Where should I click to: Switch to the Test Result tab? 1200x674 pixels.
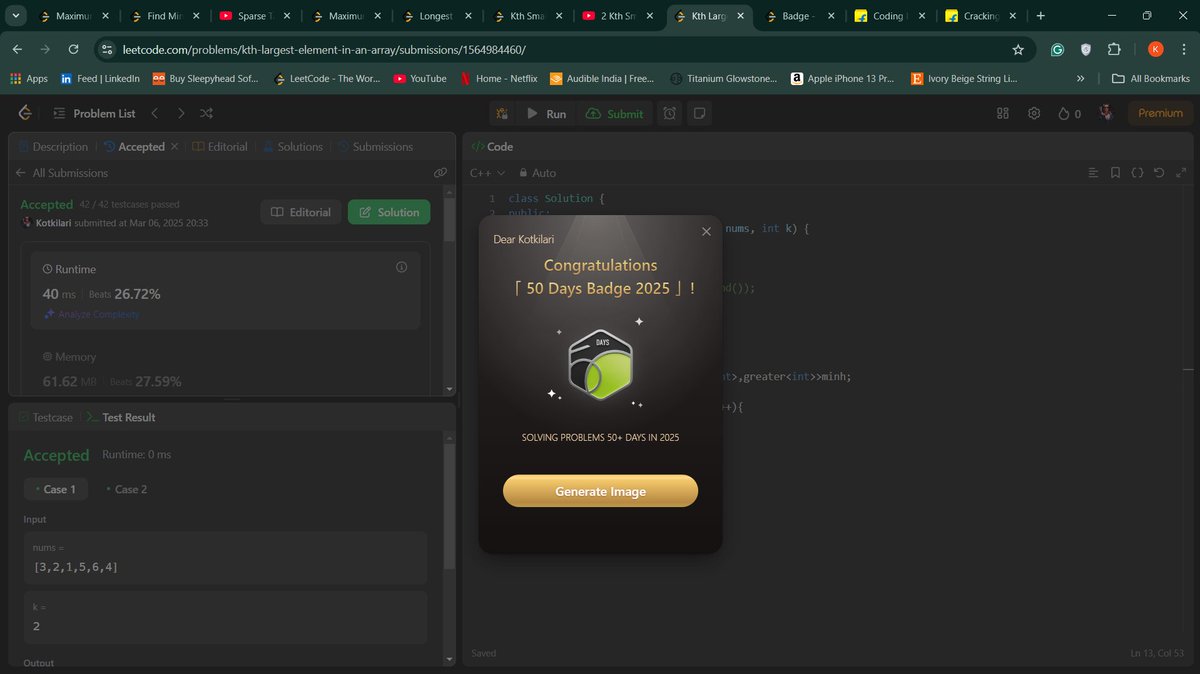[x=120, y=417]
